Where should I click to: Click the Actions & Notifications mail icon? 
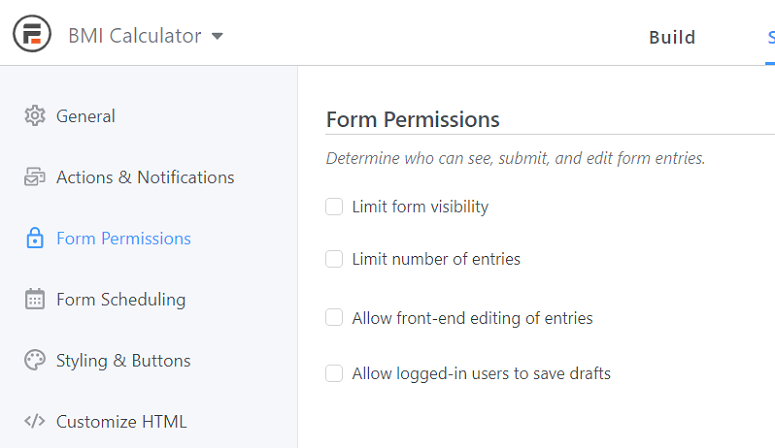[x=35, y=177]
